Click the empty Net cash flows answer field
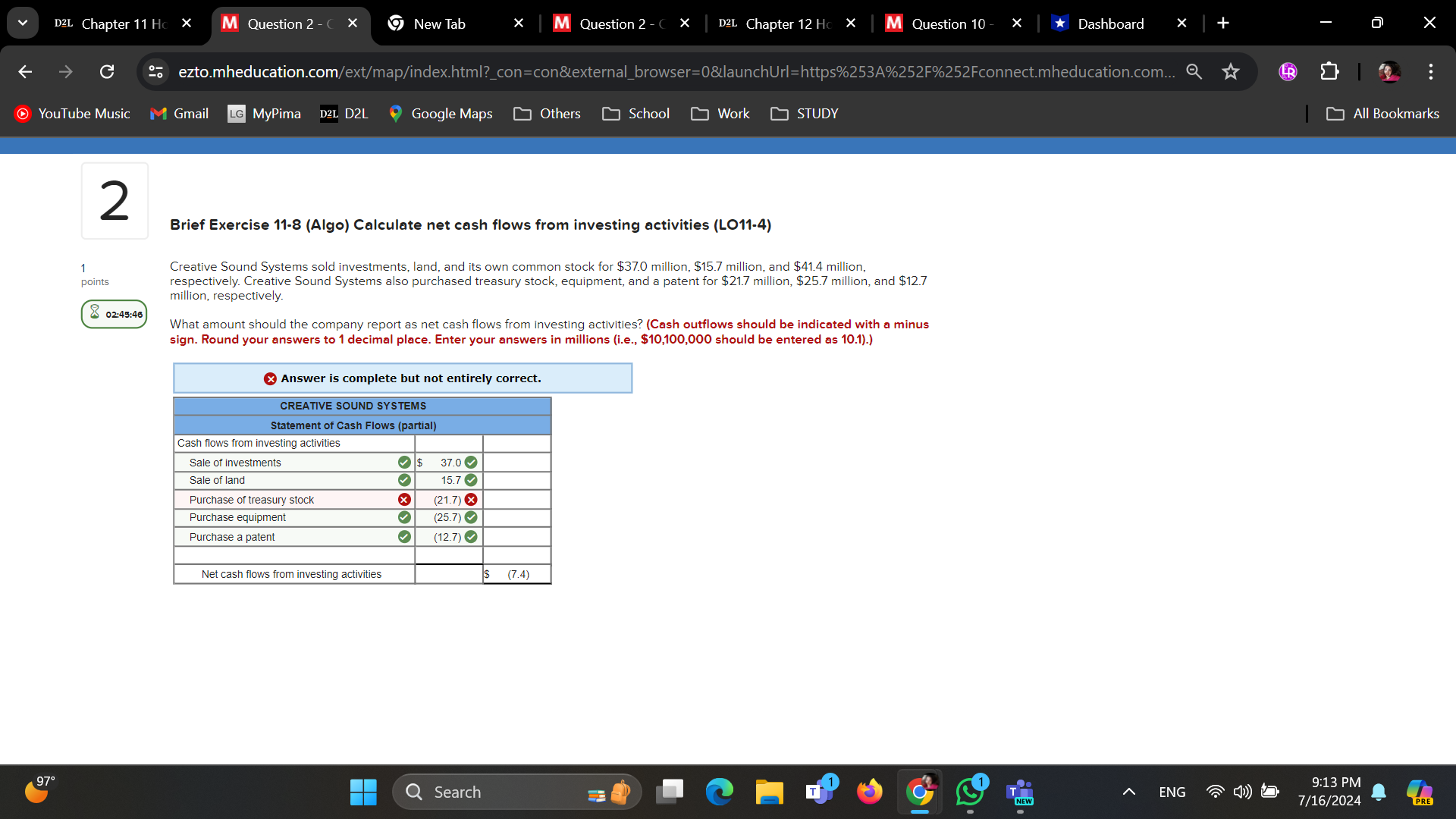This screenshot has height=819, width=1456. click(x=448, y=574)
